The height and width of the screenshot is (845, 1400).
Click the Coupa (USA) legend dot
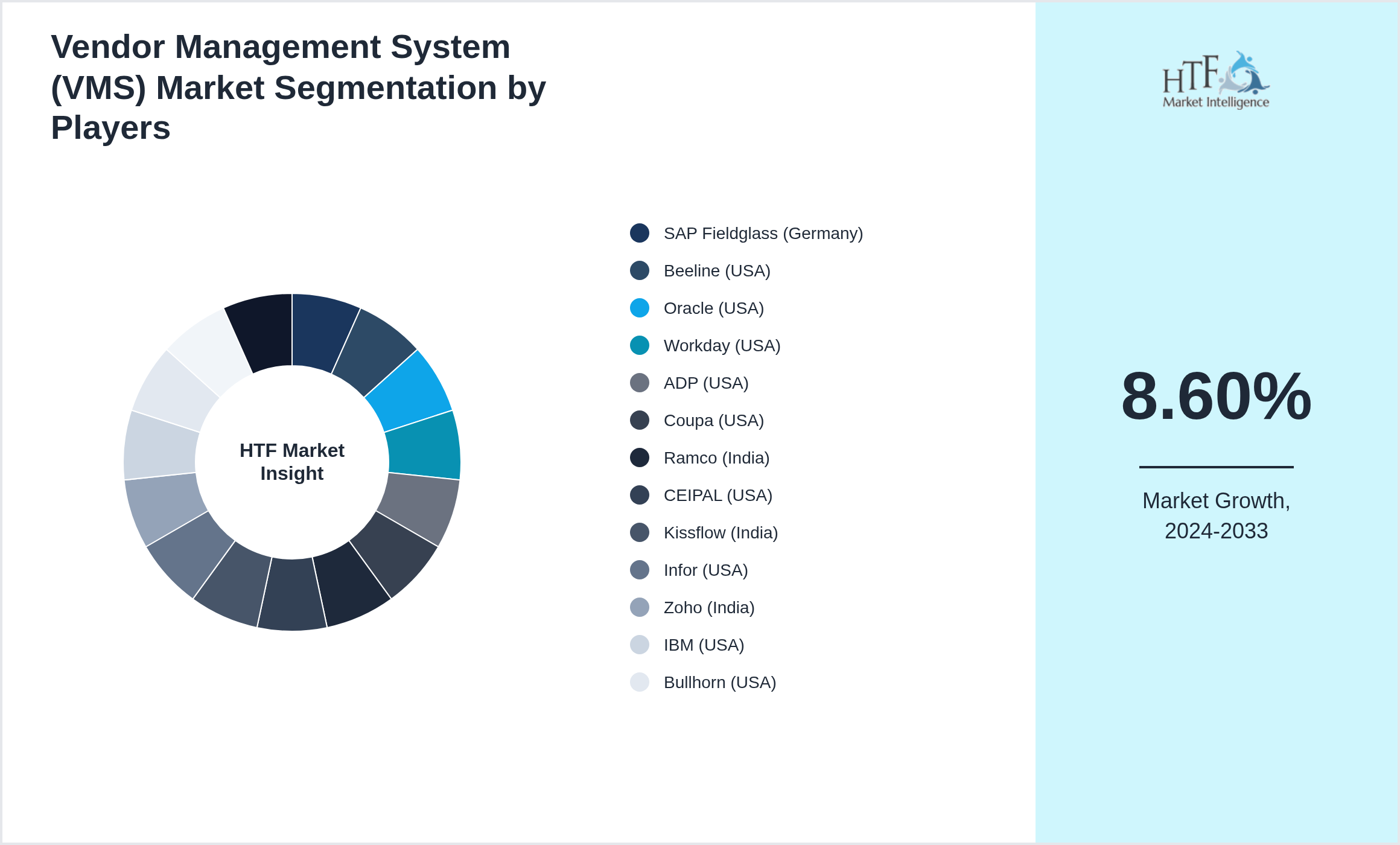pos(640,420)
